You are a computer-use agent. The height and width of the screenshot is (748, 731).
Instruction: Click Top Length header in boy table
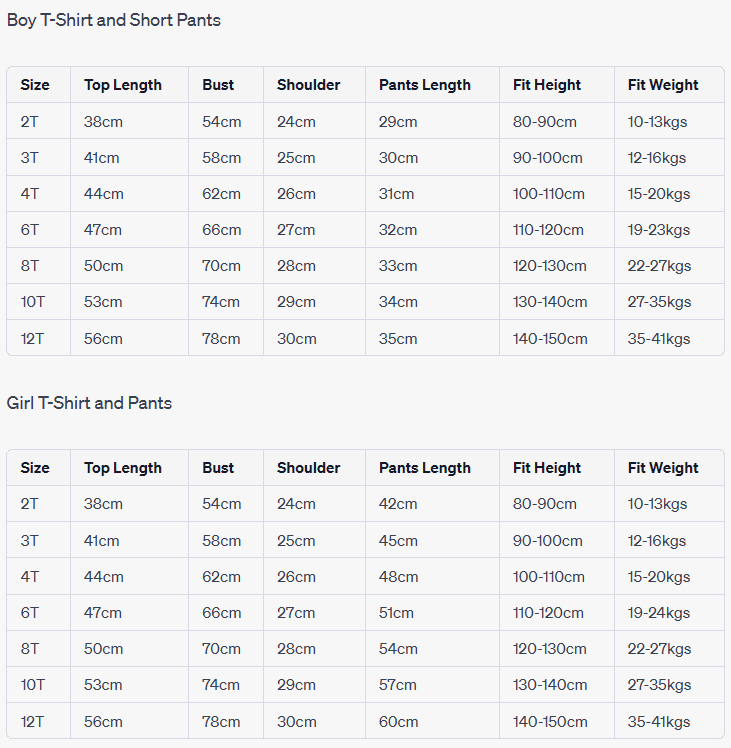pos(122,85)
